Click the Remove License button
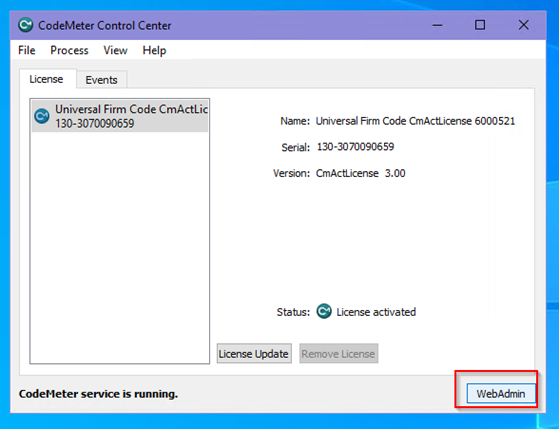This screenshot has width=559, height=429. 338,353
